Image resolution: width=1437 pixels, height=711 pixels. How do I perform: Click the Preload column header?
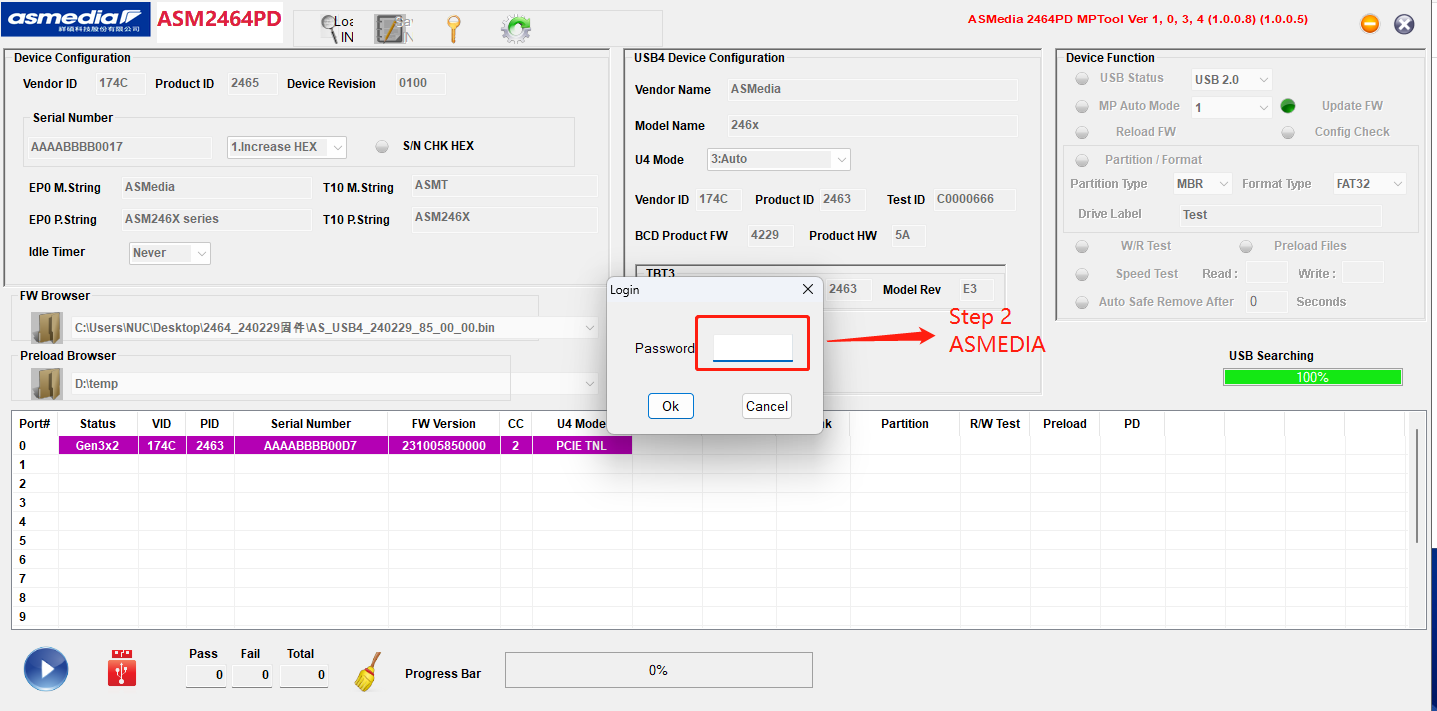pos(1065,424)
